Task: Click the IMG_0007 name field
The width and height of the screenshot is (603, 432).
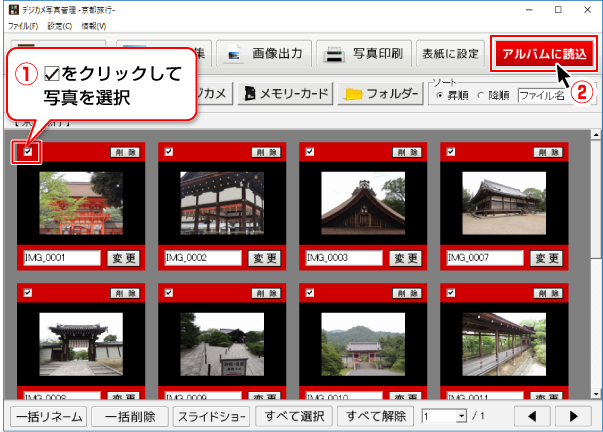Action: (x=485, y=258)
